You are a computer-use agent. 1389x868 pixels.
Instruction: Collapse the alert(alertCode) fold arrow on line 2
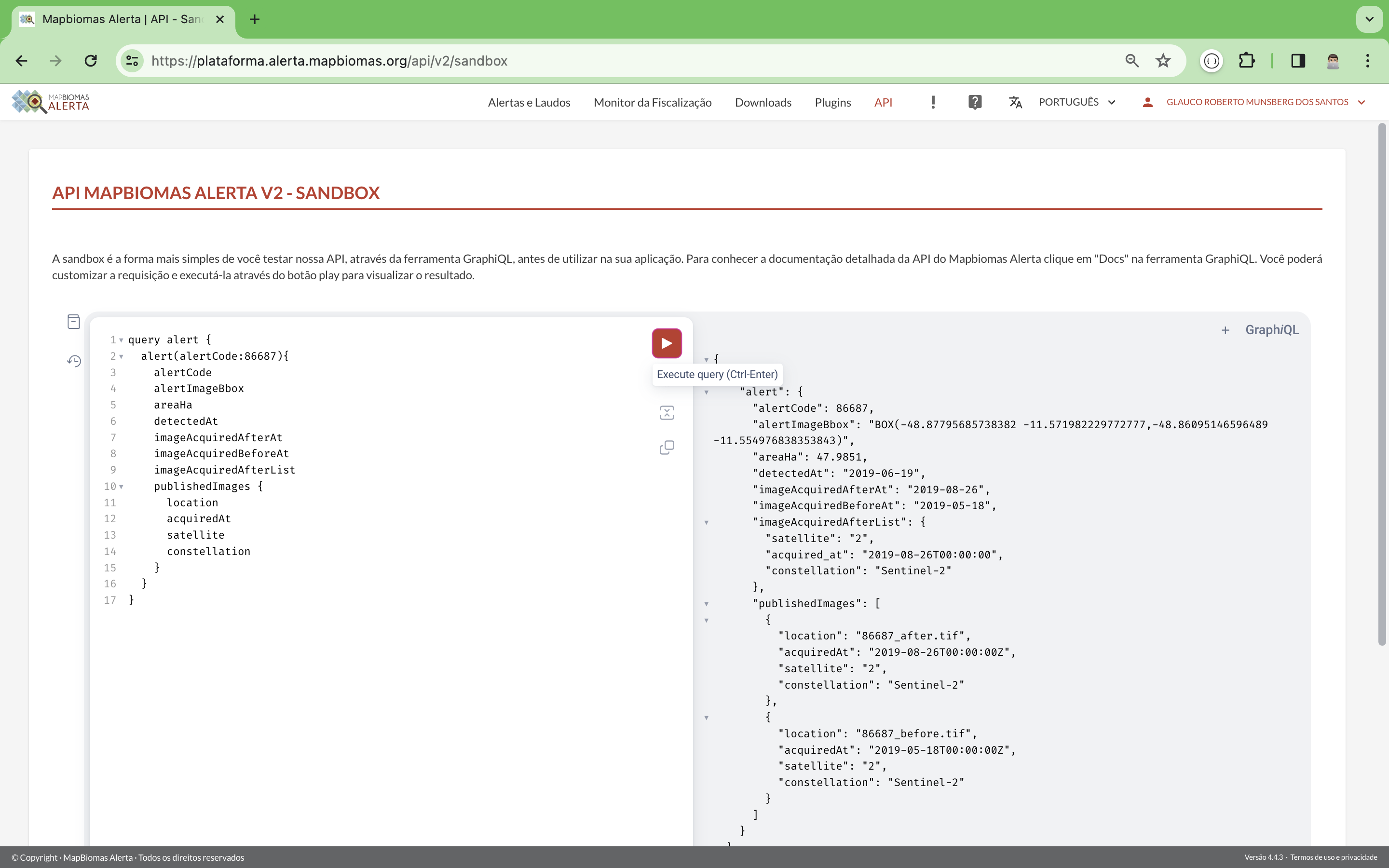pos(121,356)
